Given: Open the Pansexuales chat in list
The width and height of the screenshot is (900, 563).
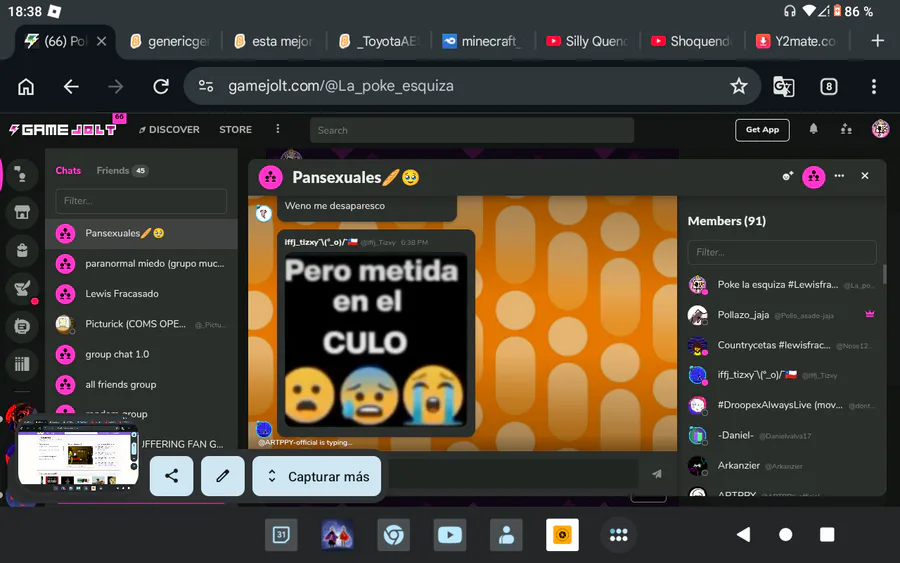Looking at the screenshot, I should pyautogui.click(x=141, y=233).
